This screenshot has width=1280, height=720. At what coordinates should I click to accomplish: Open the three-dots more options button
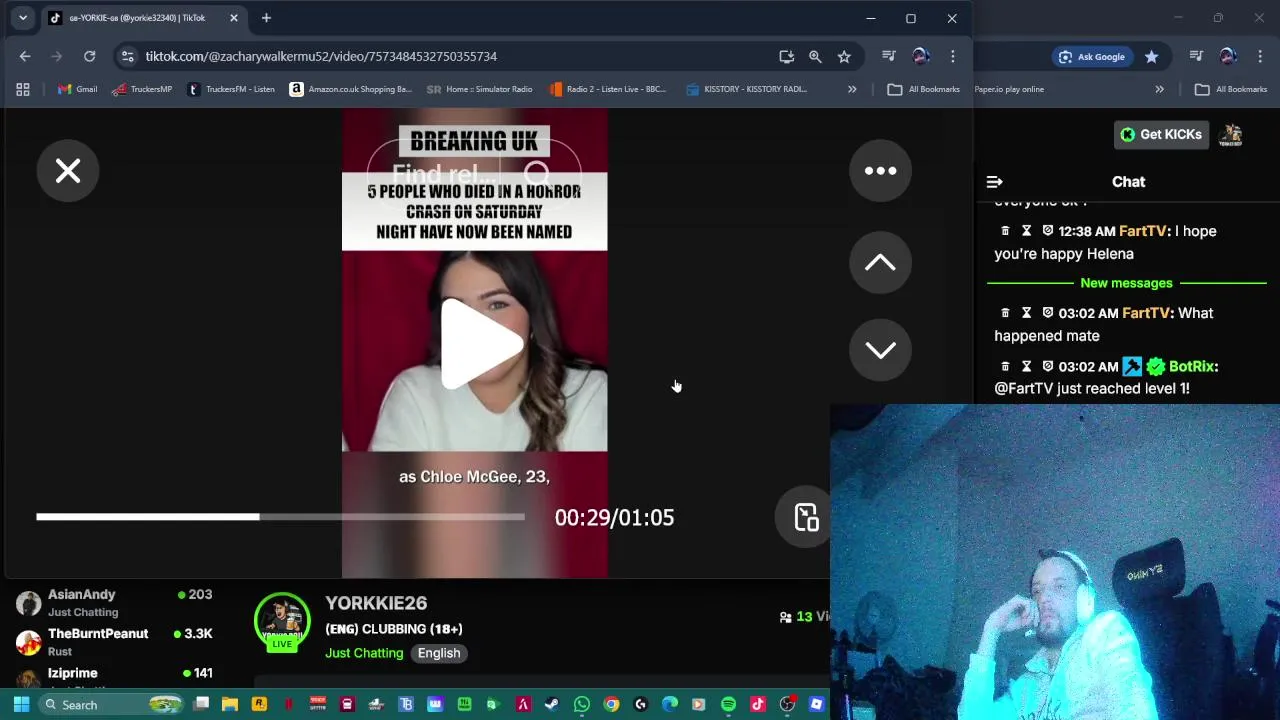tap(880, 171)
